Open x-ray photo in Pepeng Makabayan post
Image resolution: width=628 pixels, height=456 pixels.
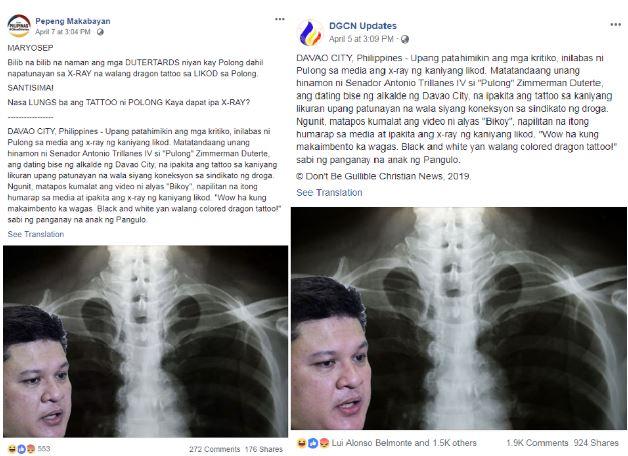[145, 341]
